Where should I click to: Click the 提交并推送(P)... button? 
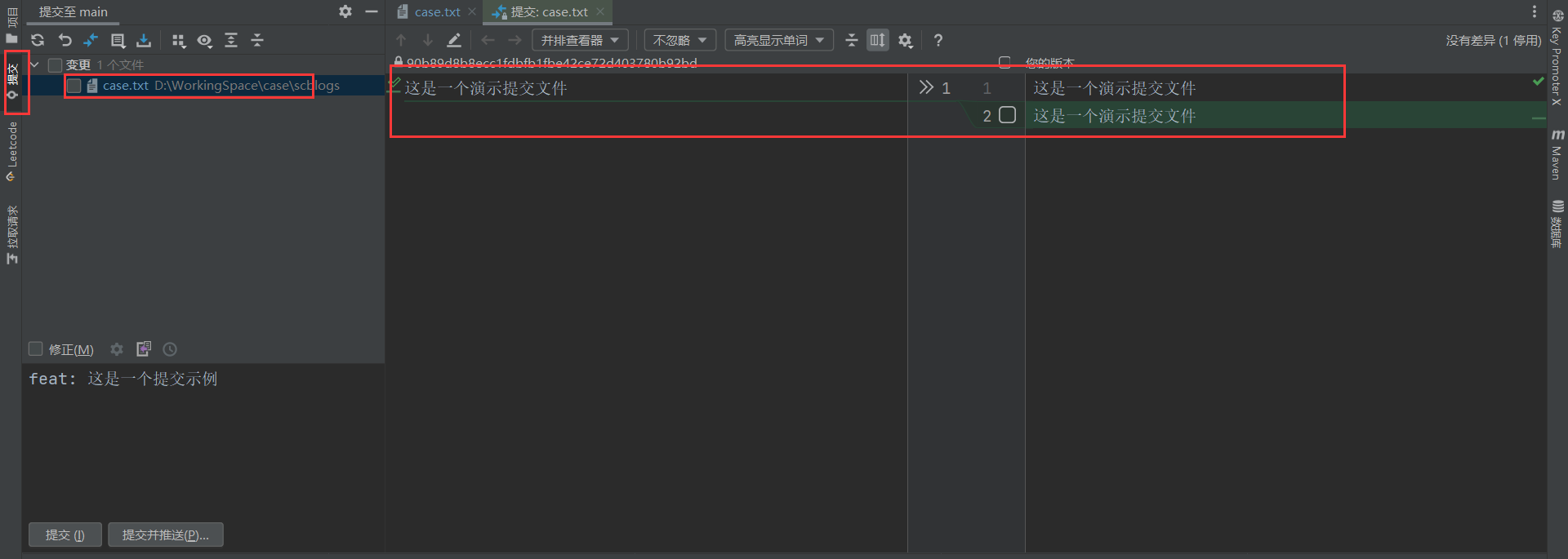click(x=166, y=535)
